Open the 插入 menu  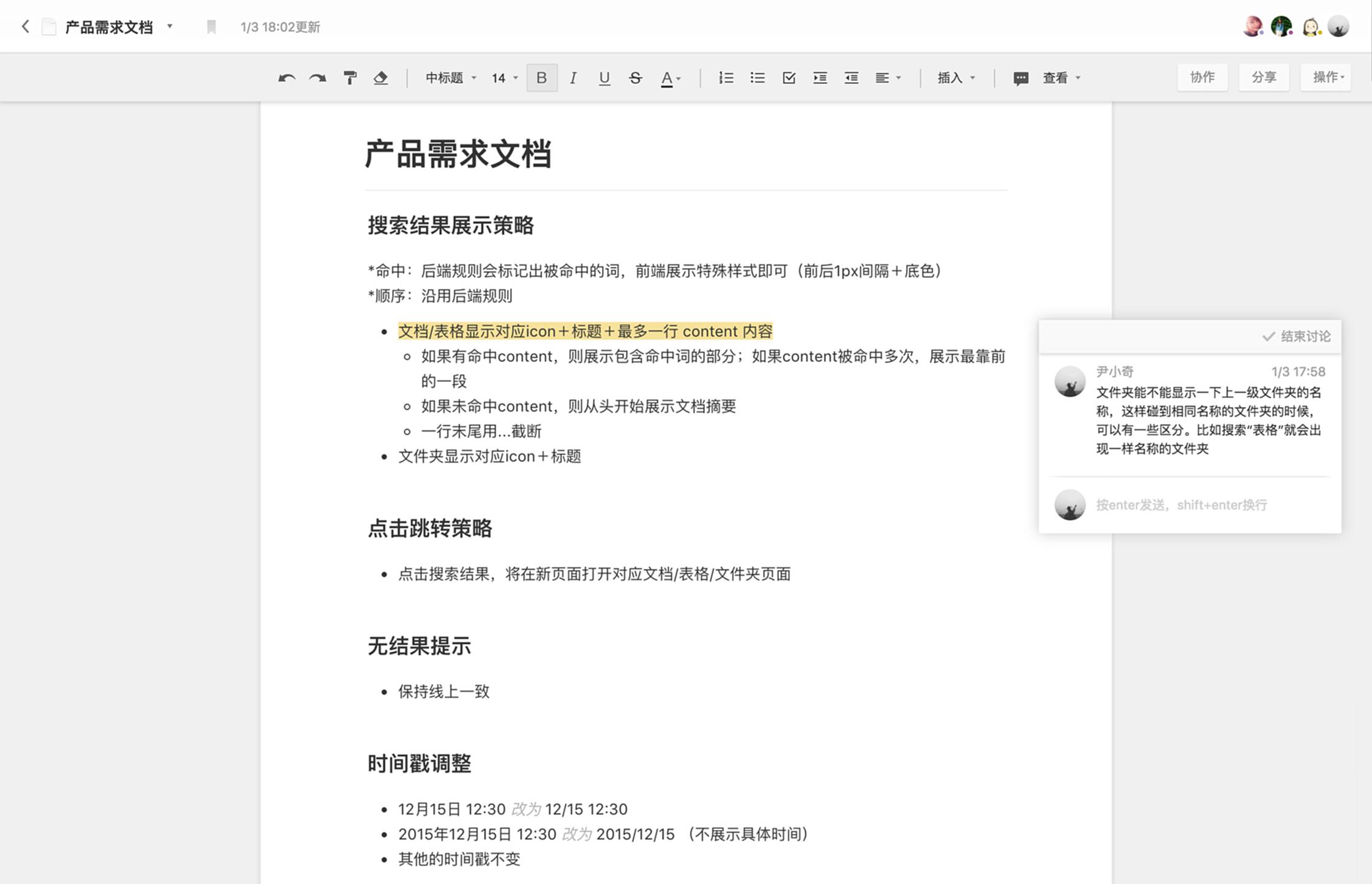pos(956,78)
